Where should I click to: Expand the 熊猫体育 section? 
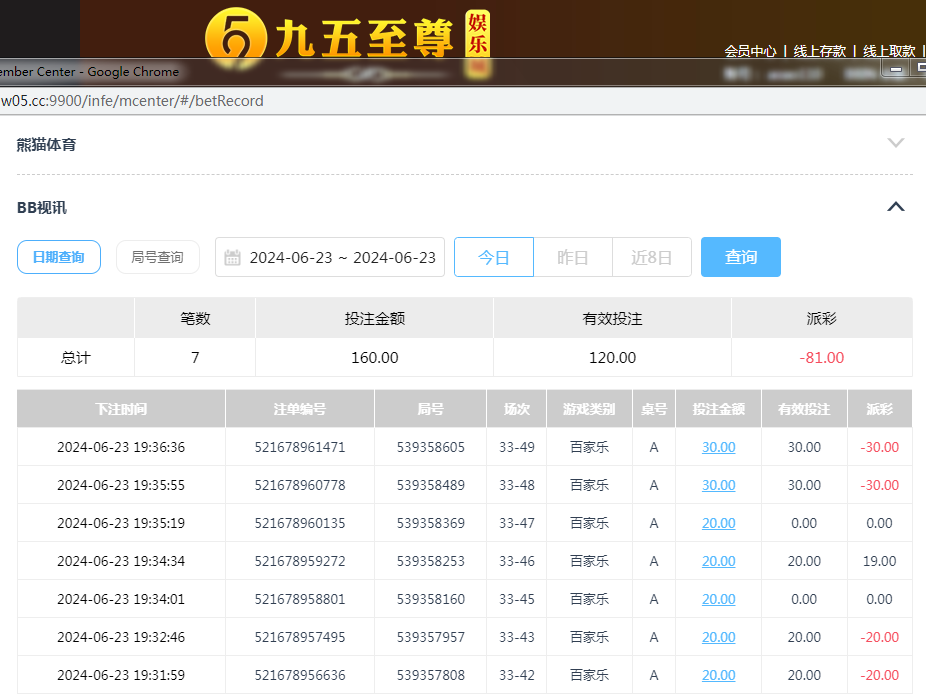pyautogui.click(x=895, y=143)
